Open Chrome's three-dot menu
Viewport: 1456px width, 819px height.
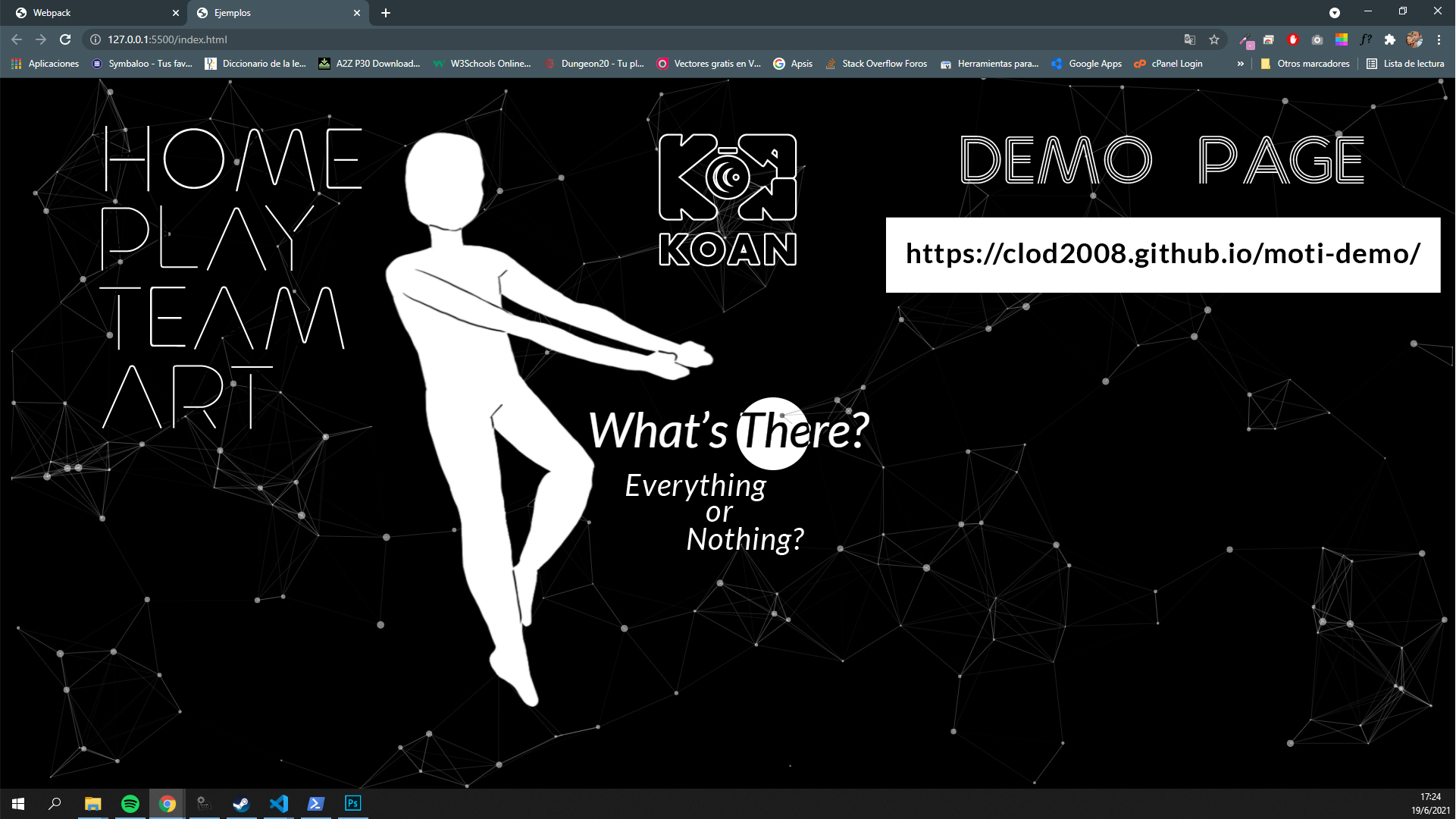[1440, 39]
